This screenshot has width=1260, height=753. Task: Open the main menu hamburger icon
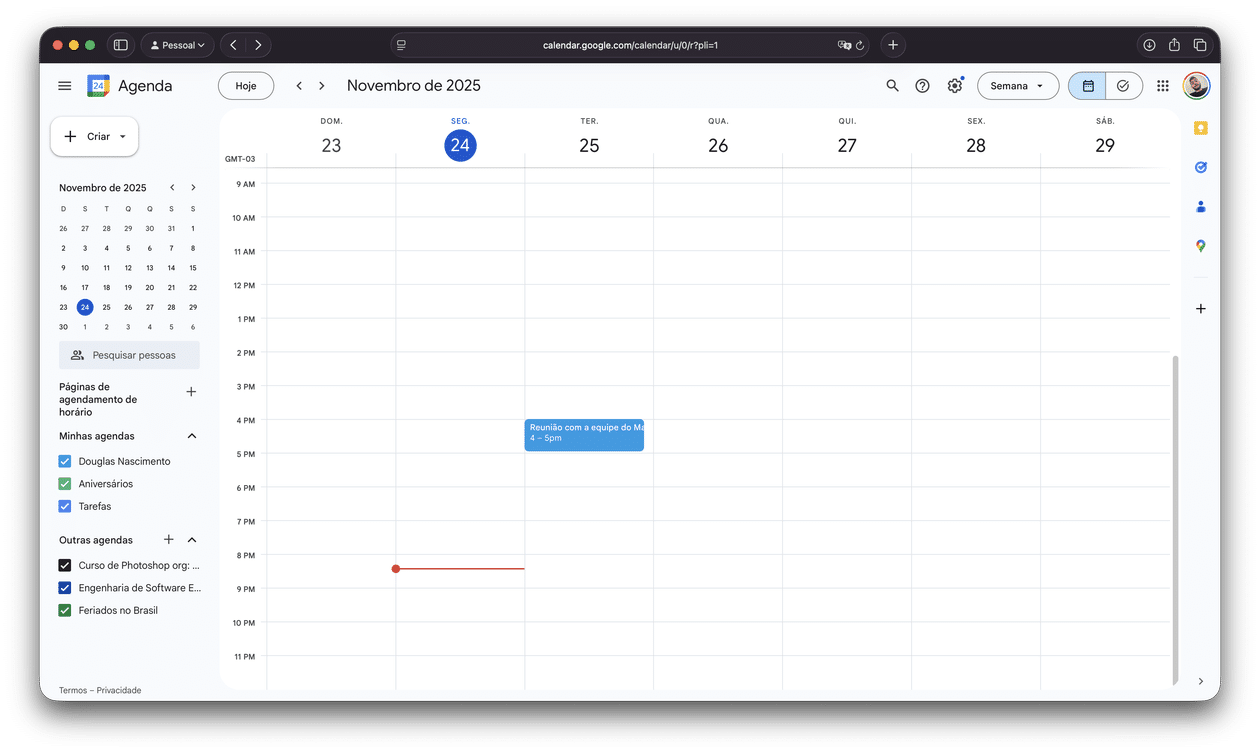click(x=64, y=86)
